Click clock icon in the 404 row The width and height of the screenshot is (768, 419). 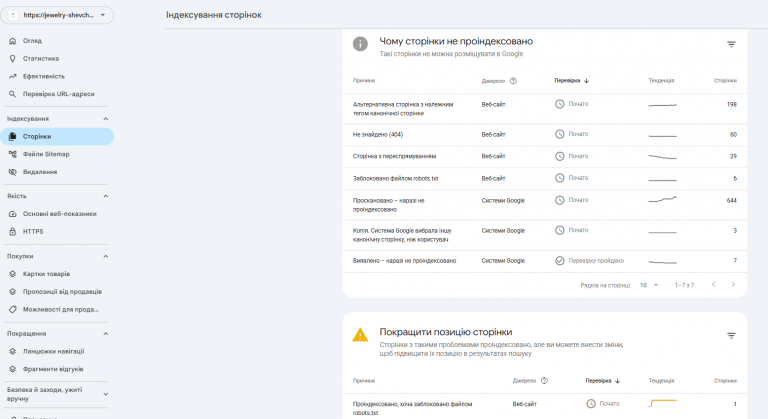click(559, 134)
